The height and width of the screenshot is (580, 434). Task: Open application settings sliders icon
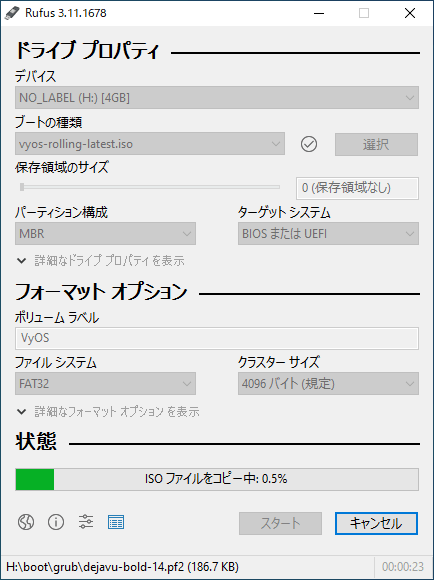pyautogui.click(x=86, y=522)
